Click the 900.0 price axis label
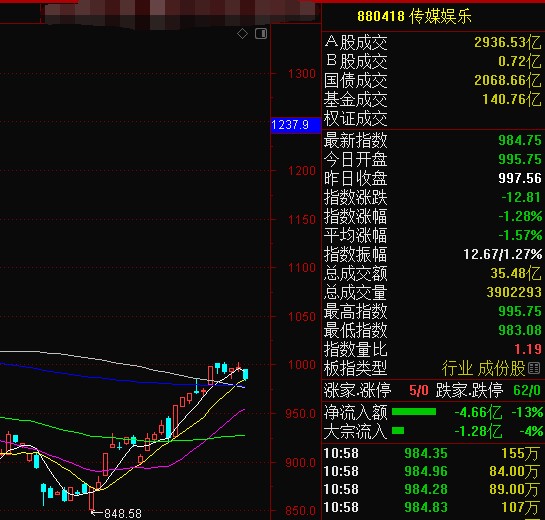 pyautogui.click(x=301, y=463)
